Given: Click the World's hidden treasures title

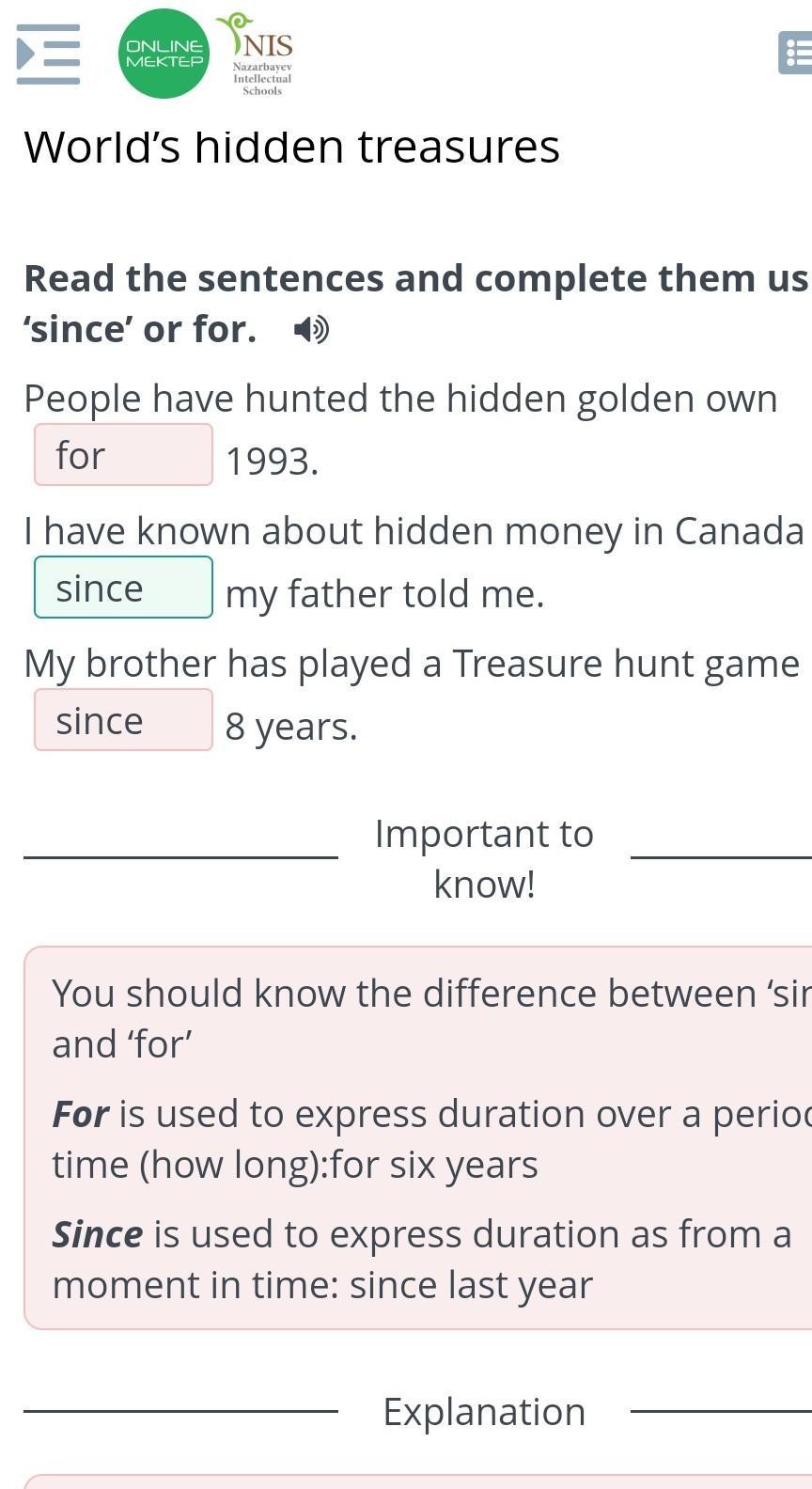Looking at the screenshot, I should (291, 148).
